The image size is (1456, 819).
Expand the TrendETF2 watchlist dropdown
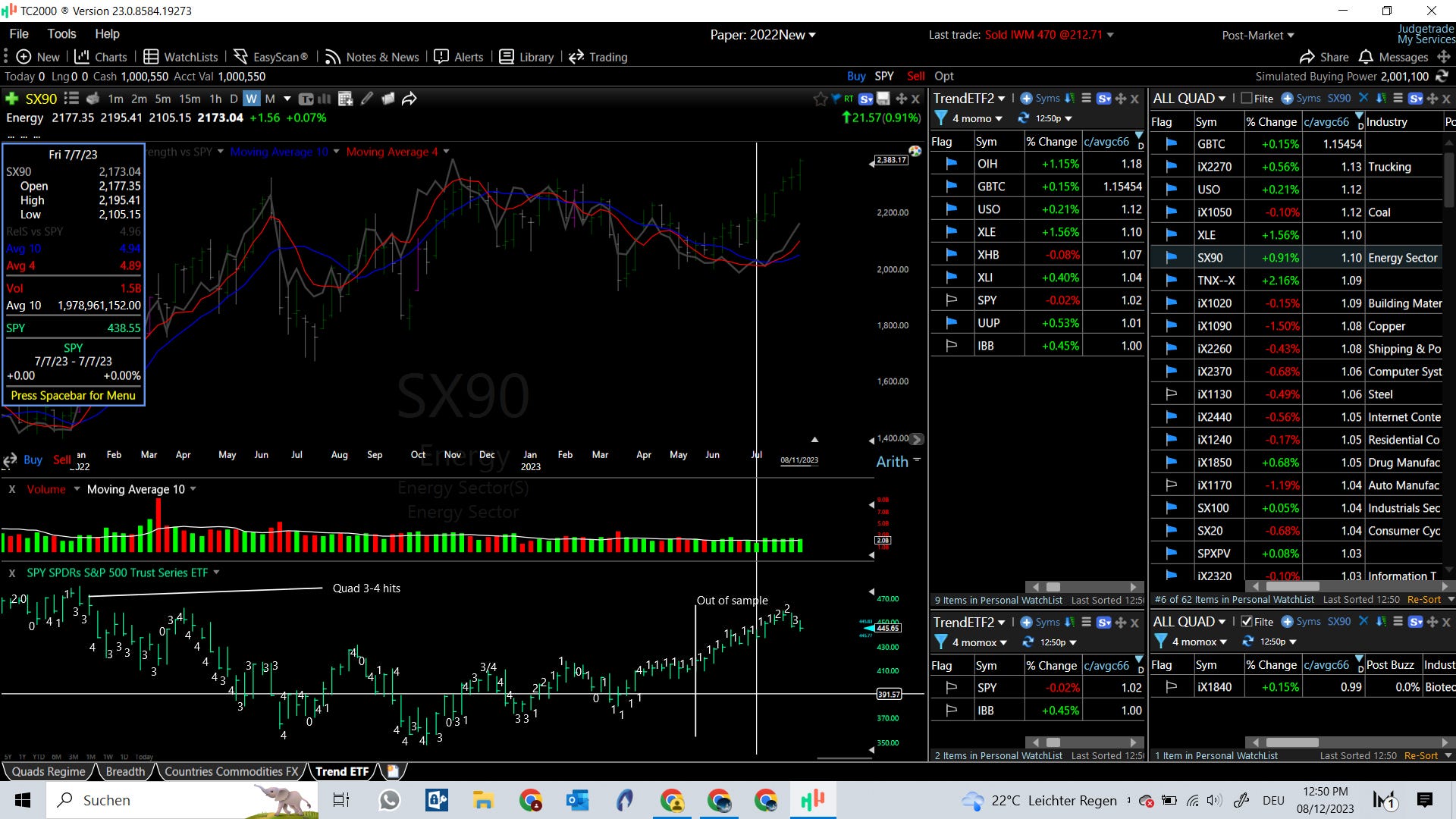1001,99
